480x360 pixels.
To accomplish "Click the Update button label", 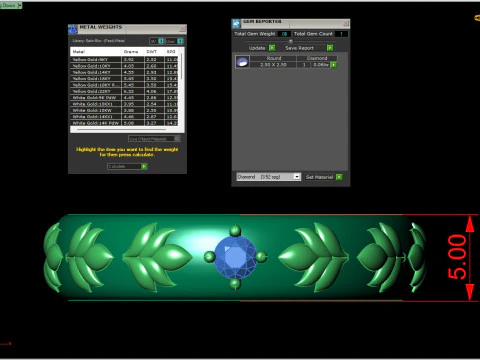I will (257, 48).
